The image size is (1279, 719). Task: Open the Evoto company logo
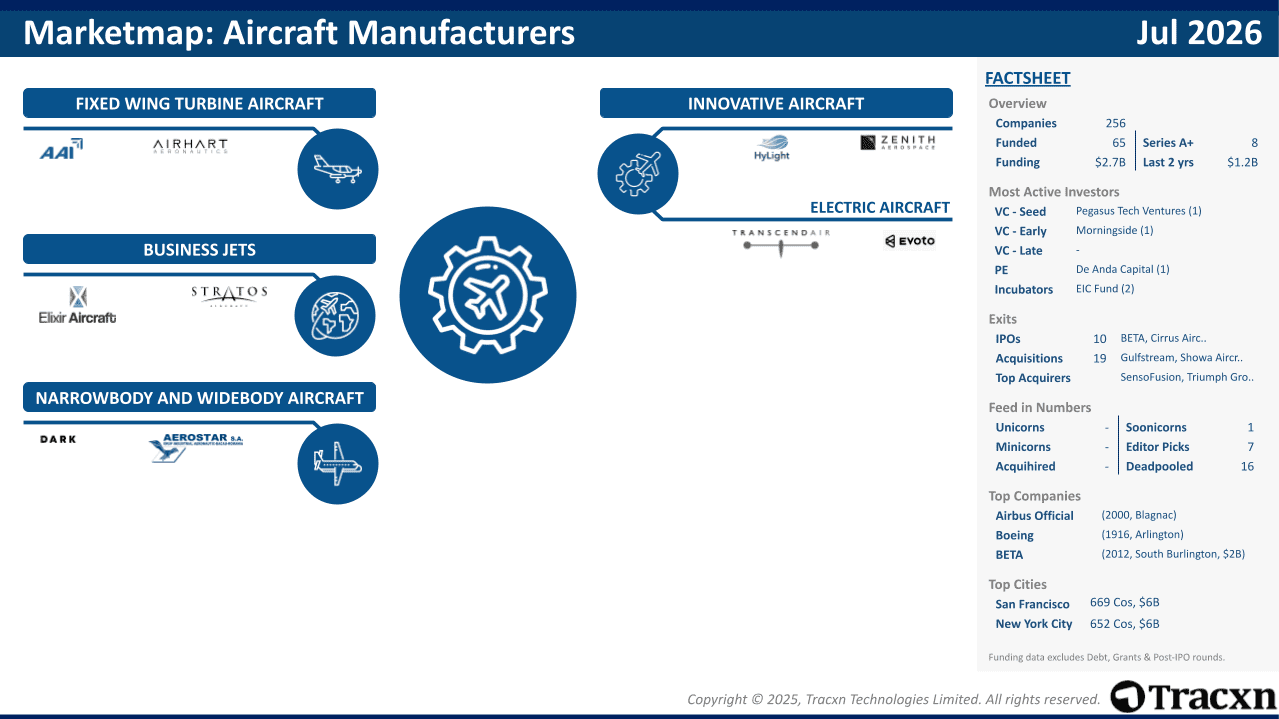click(x=910, y=241)
